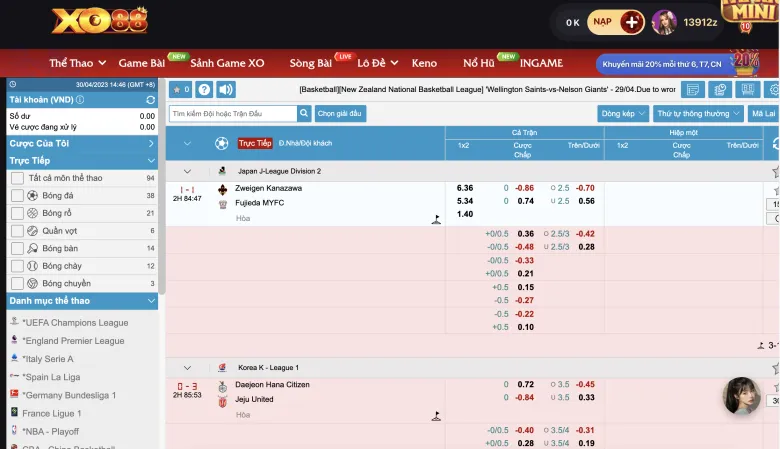Open the user avatar for 13912z
Viewport: 780px width, 449px height.
[x=664, y=22]
